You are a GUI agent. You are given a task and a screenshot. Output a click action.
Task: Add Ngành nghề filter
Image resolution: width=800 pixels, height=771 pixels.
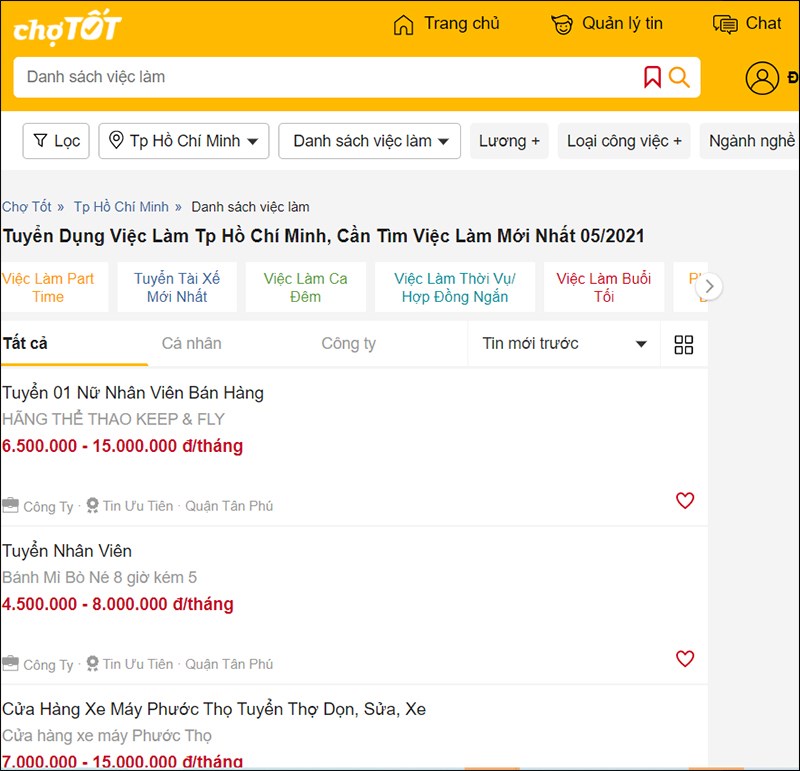(x=751, y=141)
